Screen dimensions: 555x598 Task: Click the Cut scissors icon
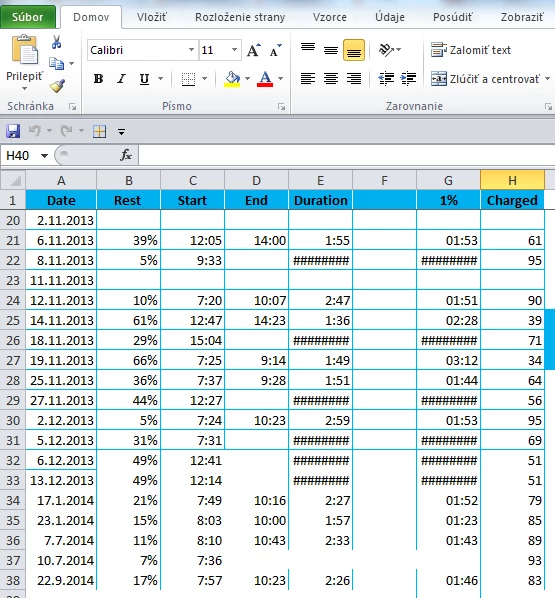(x=56, y=42)
